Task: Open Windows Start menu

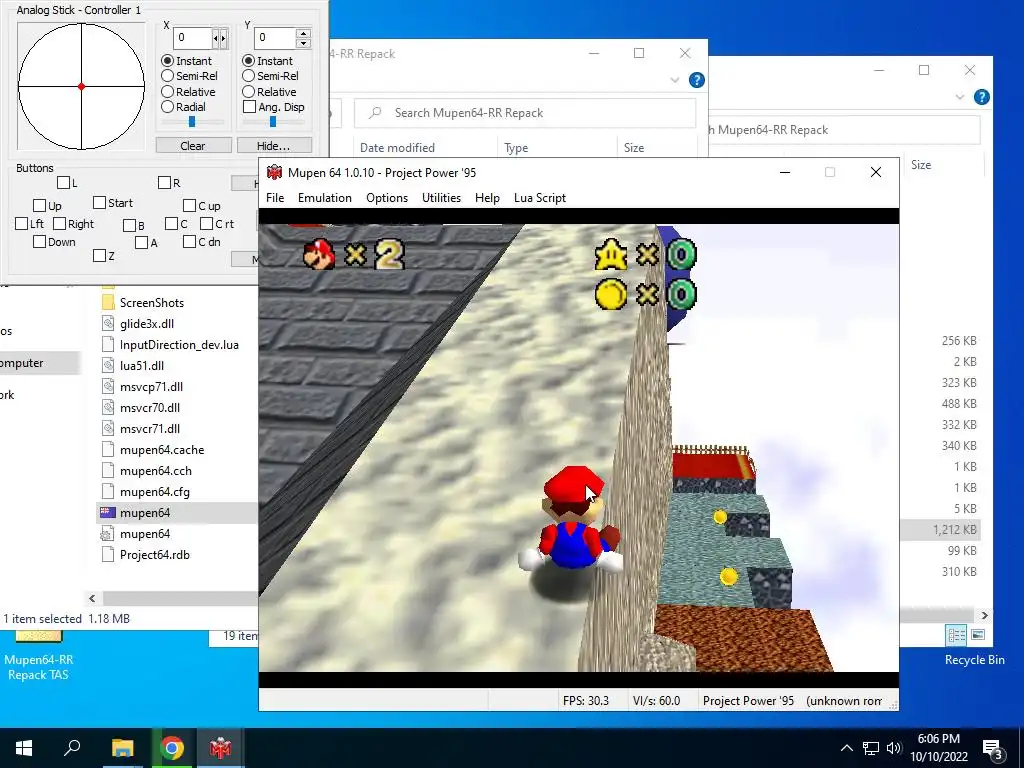Action: pyautogui.click(x=24, y=748)
